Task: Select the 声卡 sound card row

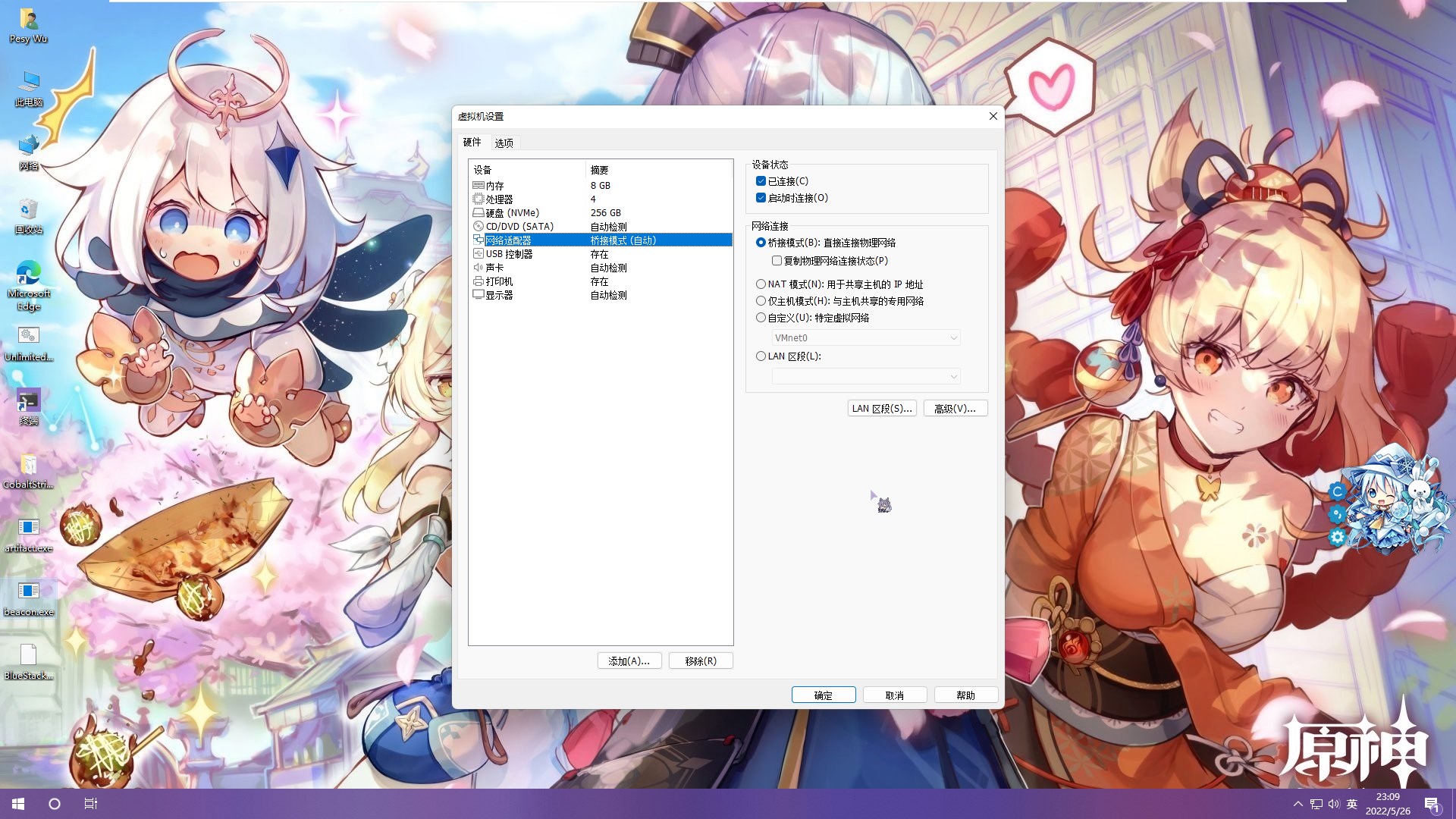Action: point(494,268)
